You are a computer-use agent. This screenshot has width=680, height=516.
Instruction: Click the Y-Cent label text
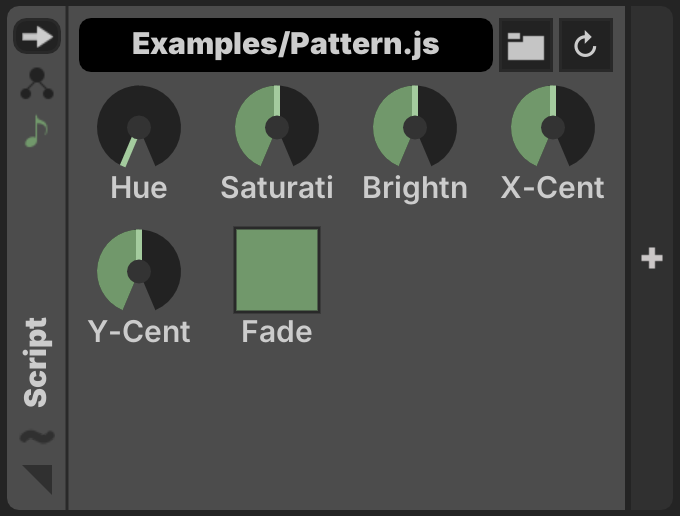point(139,331)
